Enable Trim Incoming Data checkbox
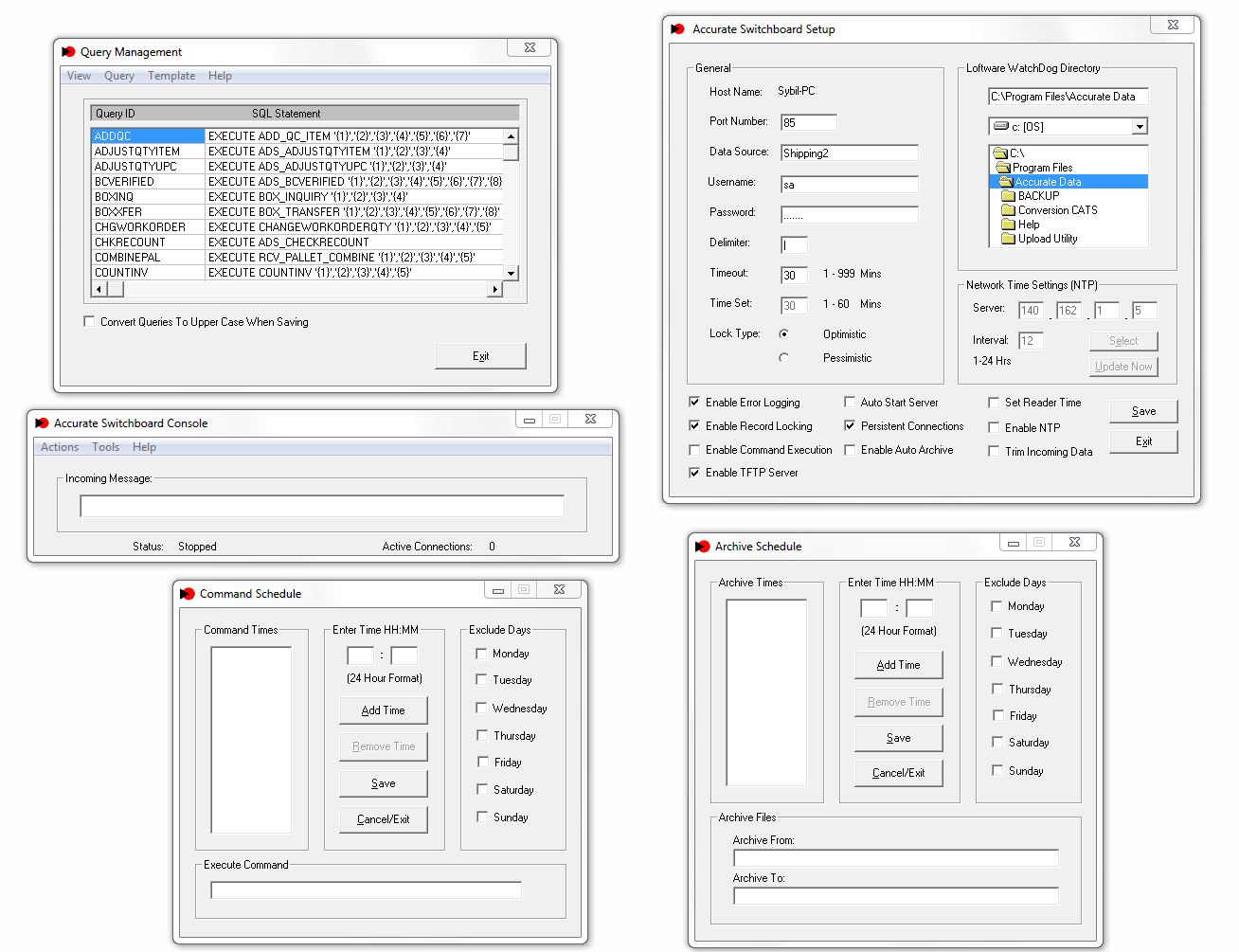The image size is (1239, 952). pos(994,451)
